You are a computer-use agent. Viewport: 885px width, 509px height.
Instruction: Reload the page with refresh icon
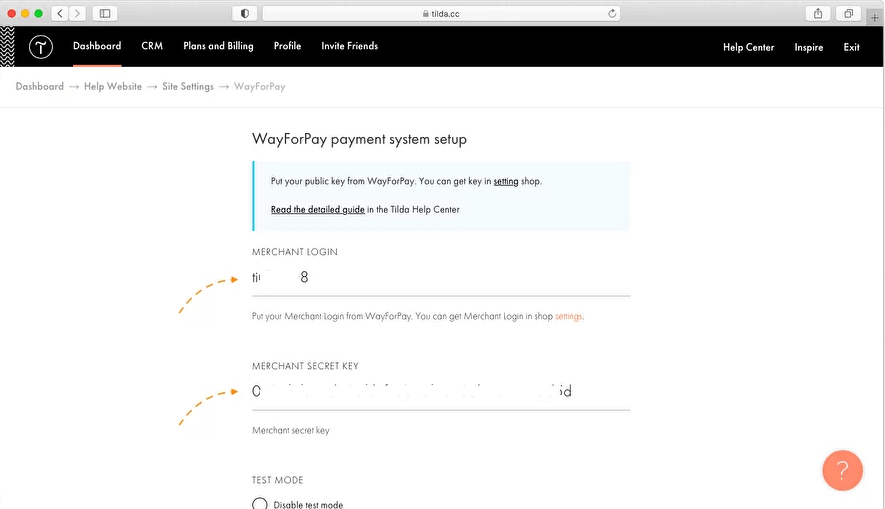(x=612, y=14)
